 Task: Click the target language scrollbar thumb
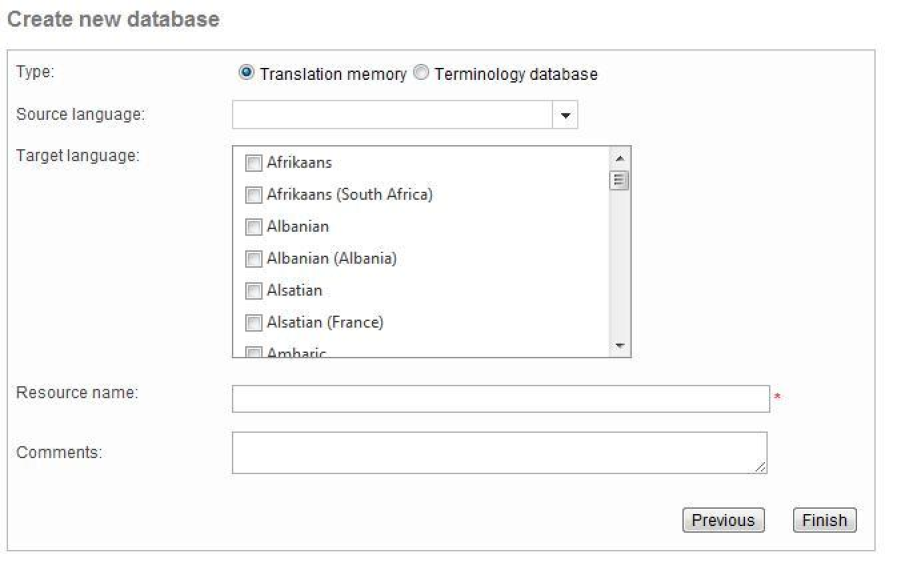618,181
